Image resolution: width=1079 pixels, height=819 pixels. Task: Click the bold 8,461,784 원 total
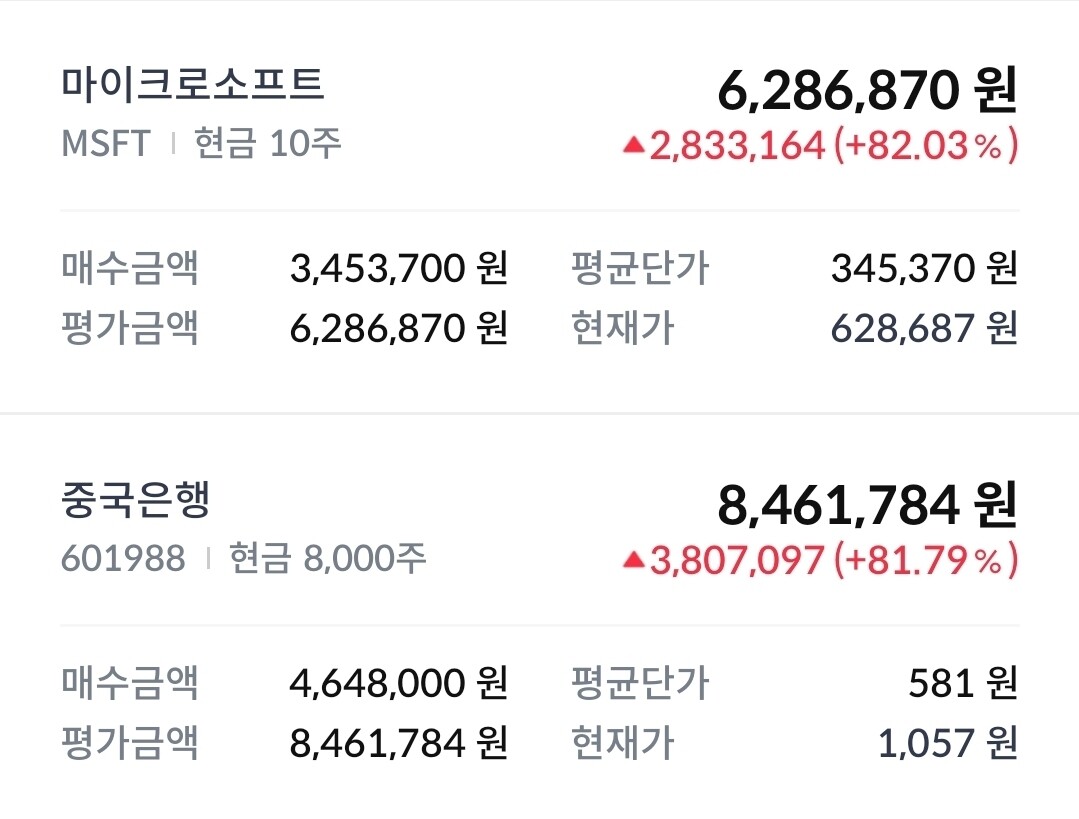(867, 507)
